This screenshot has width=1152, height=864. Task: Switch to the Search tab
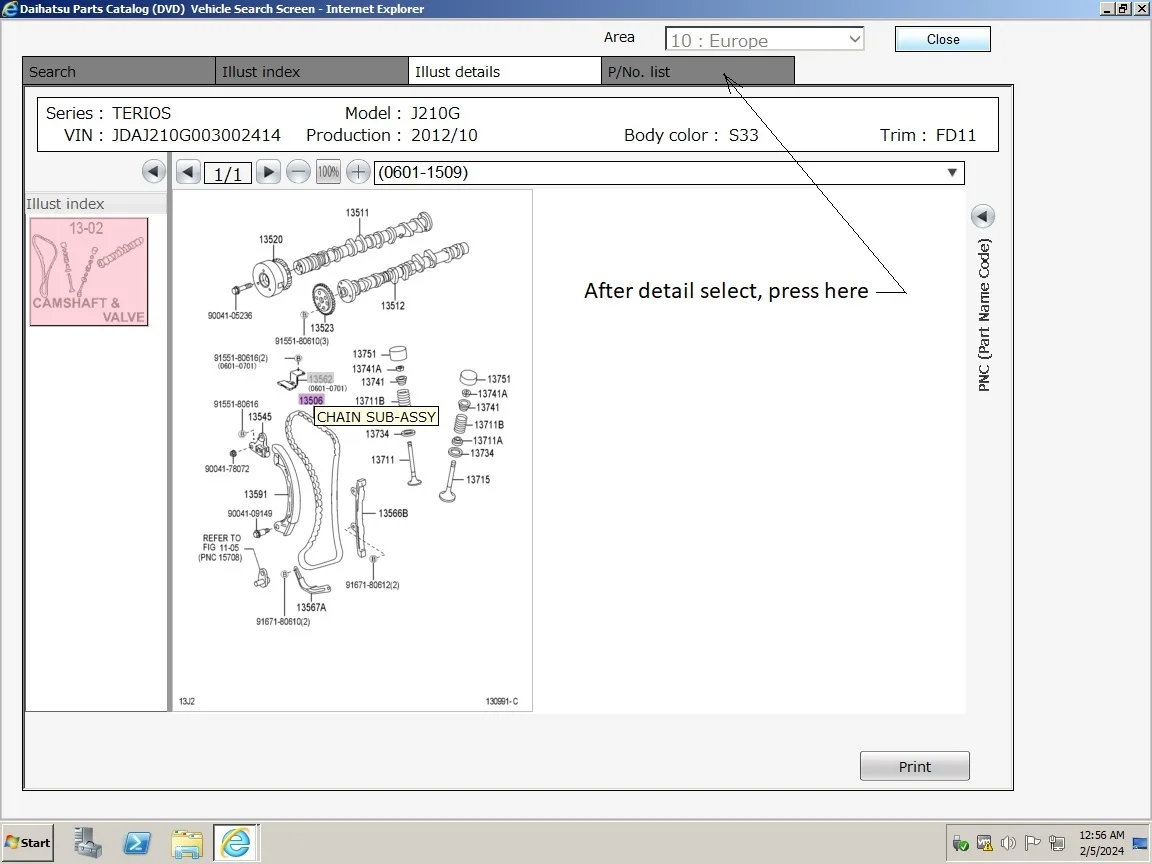pos(119,71)
